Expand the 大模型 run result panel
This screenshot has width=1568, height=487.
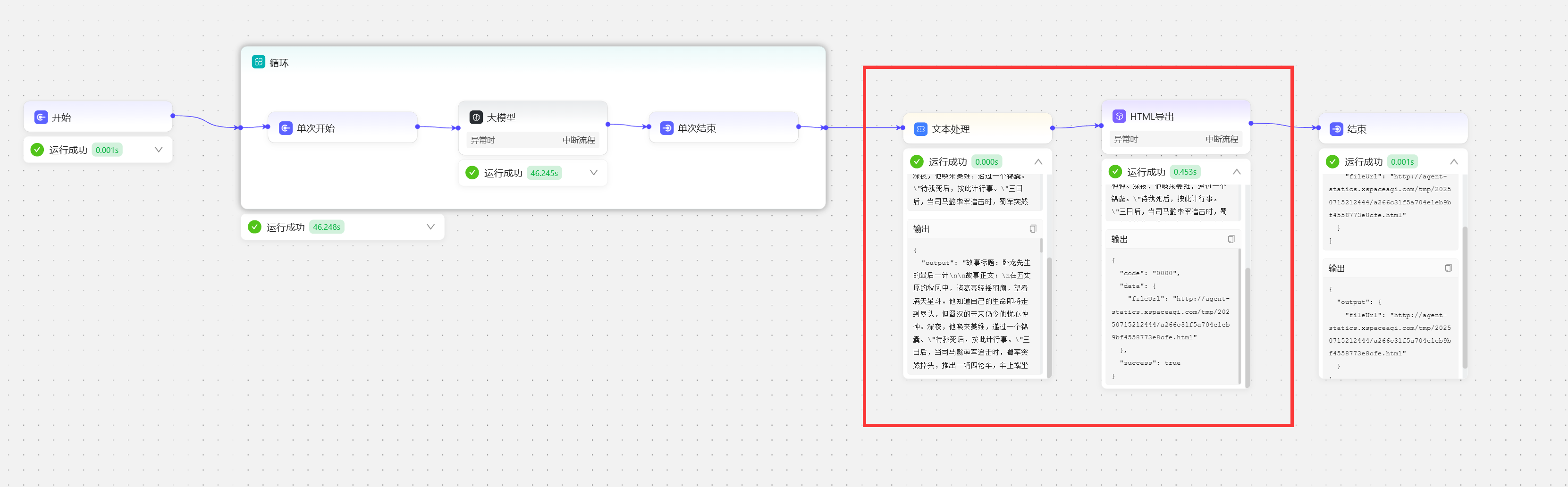(x=593, y=173)
